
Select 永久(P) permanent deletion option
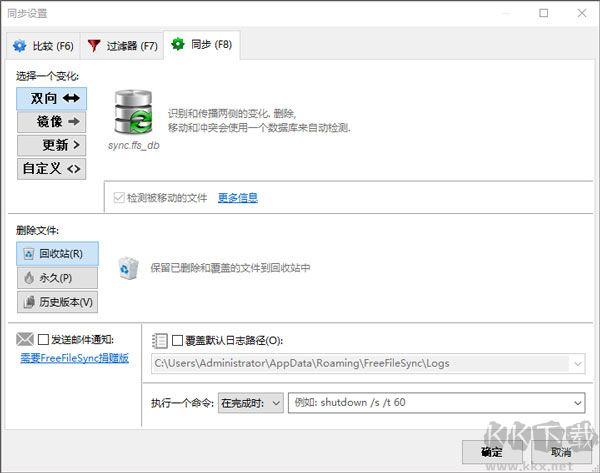tap(57, 278)
